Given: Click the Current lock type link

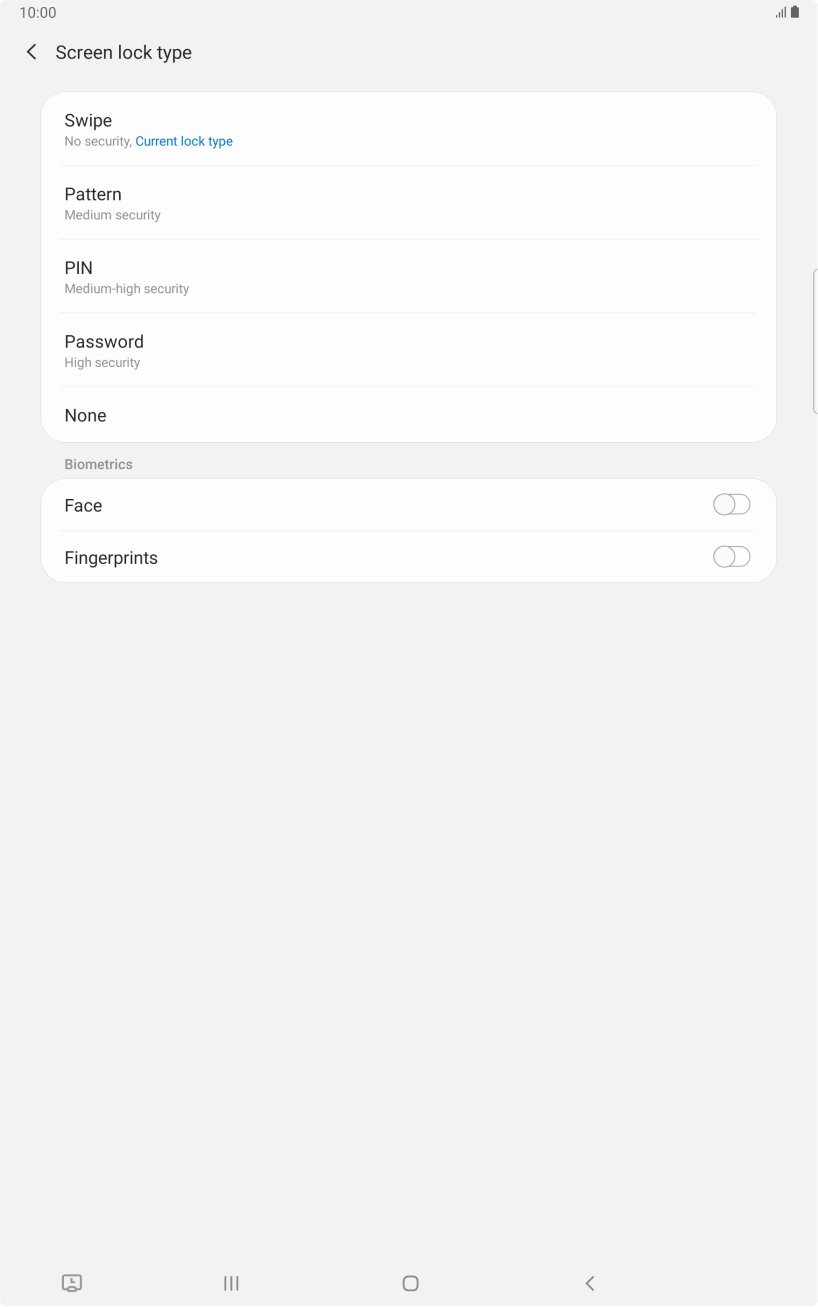Looking at the screenshot, I should pos(184,142).
